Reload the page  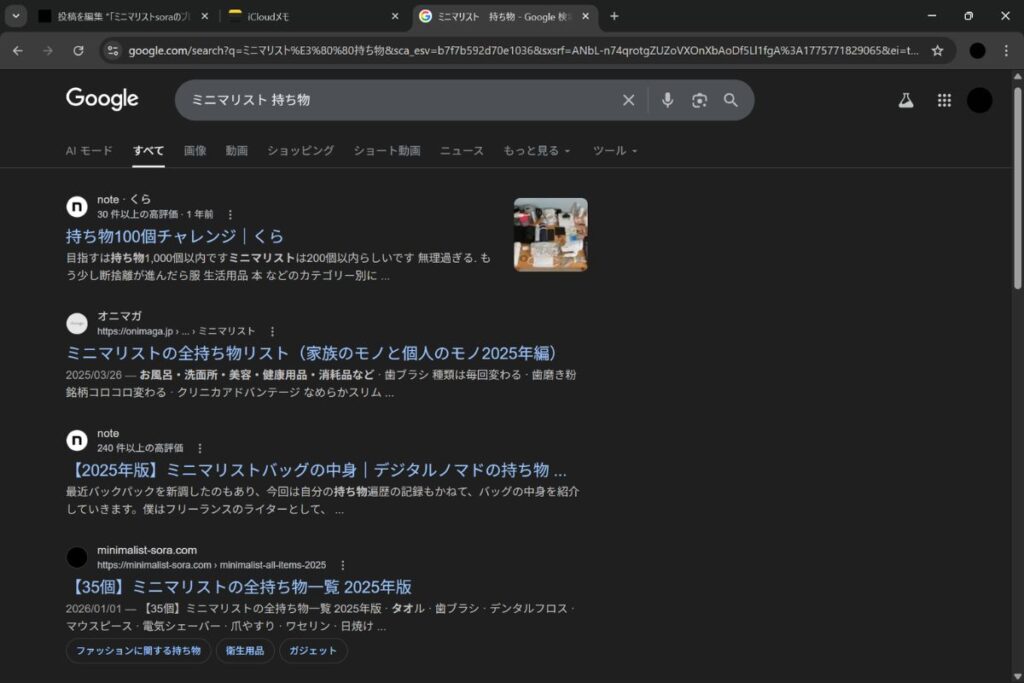pyautogui.click(x=78, y=50)
